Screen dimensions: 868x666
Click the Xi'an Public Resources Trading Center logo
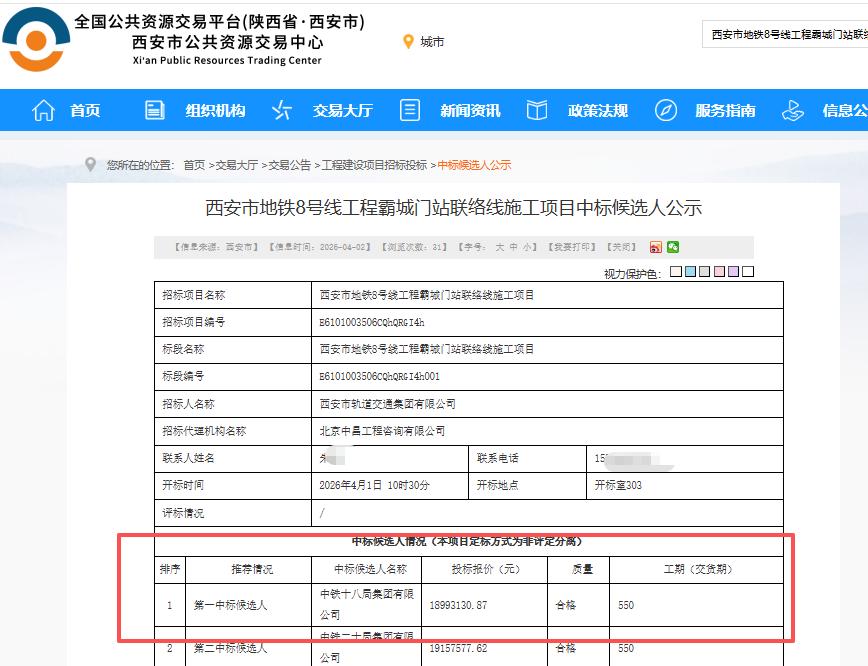(x=37, y=39)
